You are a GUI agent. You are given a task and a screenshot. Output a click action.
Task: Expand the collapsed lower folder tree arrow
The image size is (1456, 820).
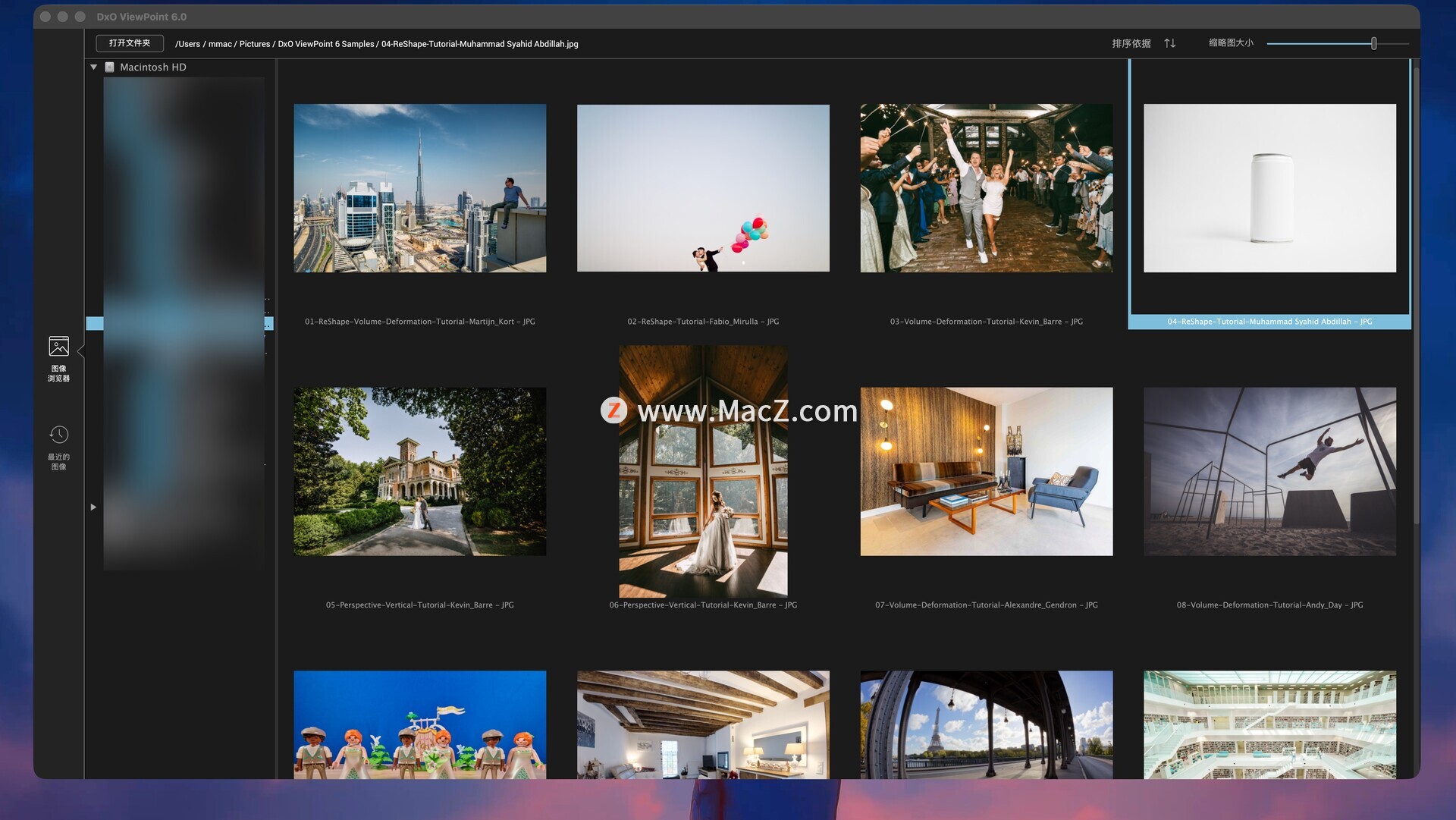(x=93, y=507)
